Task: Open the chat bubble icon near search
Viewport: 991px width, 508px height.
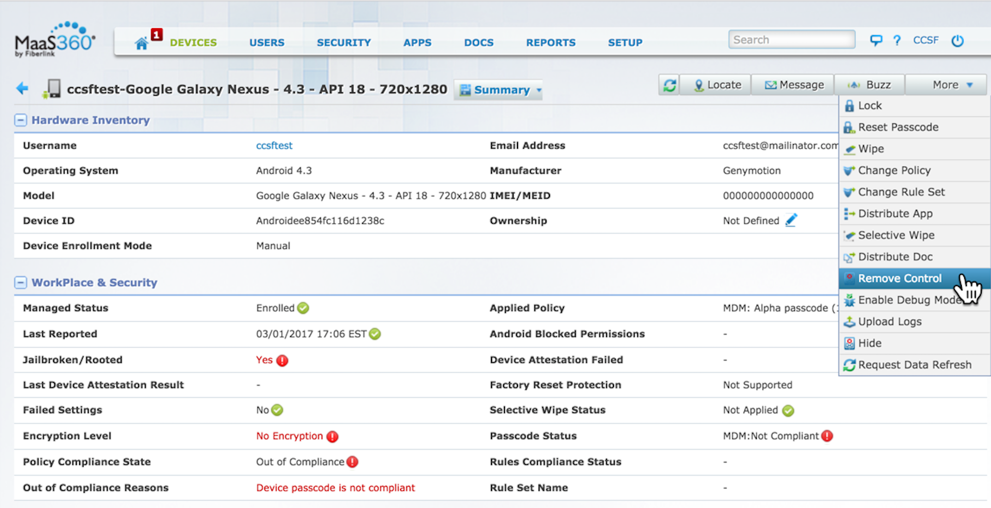Action: click(x=876, y=41)
